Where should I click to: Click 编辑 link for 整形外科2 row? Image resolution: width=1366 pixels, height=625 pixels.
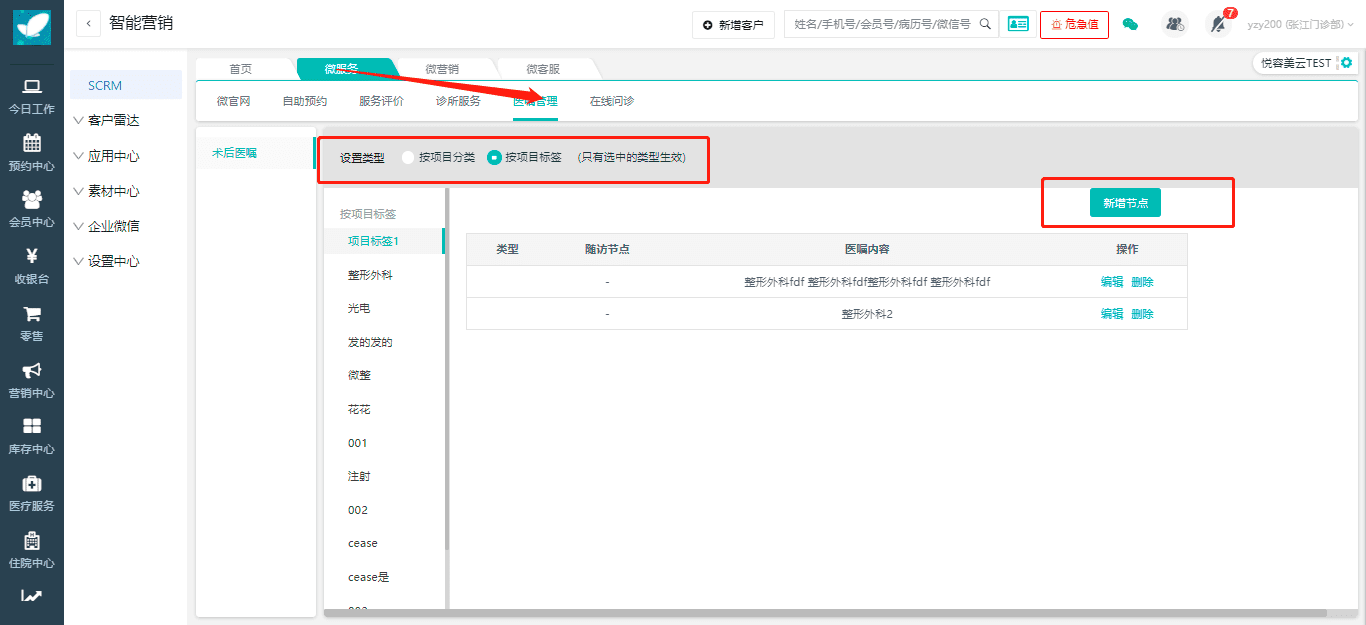click(1112, 314)
